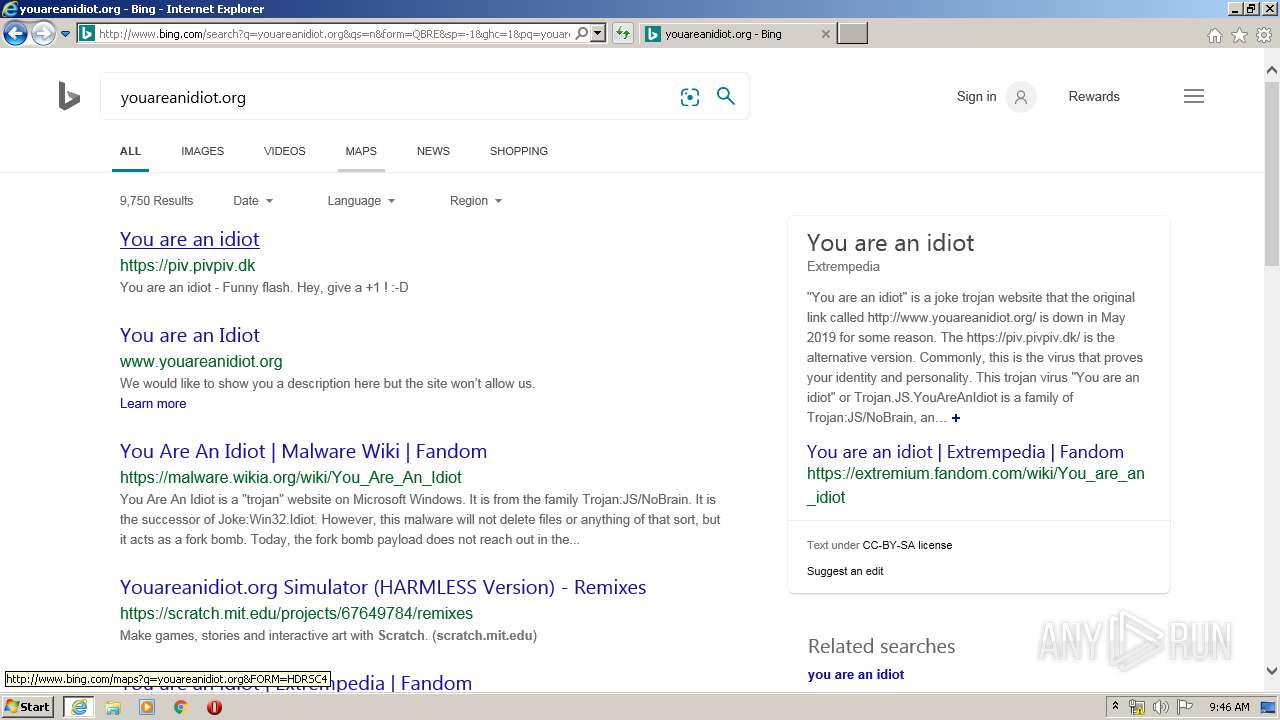The width and height of the screenshot is (1280, 720).
Task: Click the Sign in text
Action: click(x=976, y=97)
